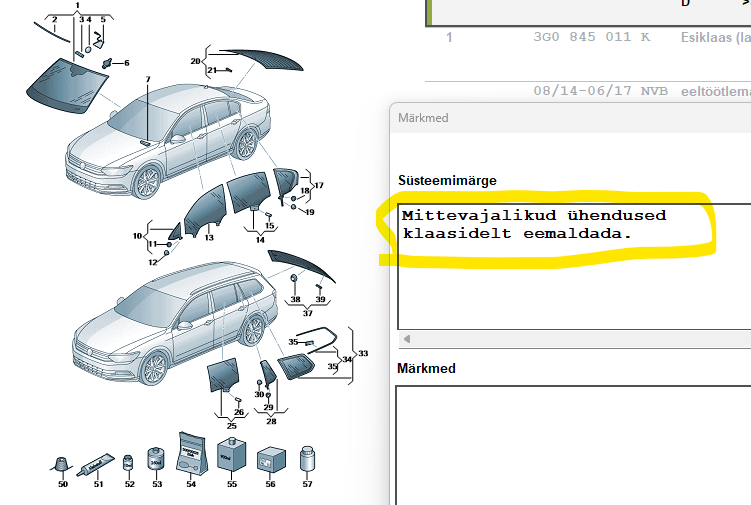
Task: Click the repair kit bag item 54
Action: pyautogui.click(x=189, y=454)
